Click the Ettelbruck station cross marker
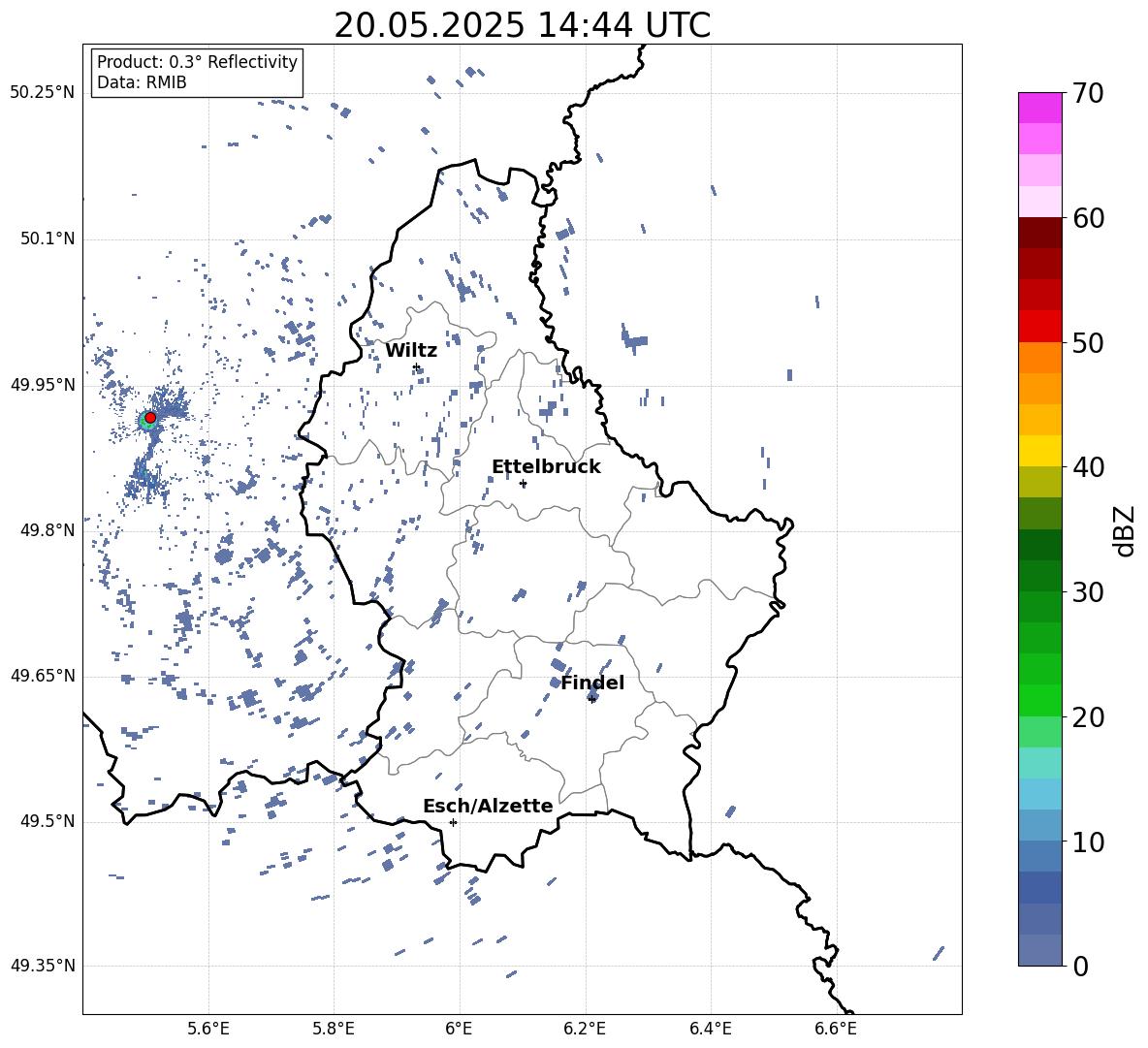Screen dimensions: 1148x1048 pyautogui.click(x=523, y=484)
